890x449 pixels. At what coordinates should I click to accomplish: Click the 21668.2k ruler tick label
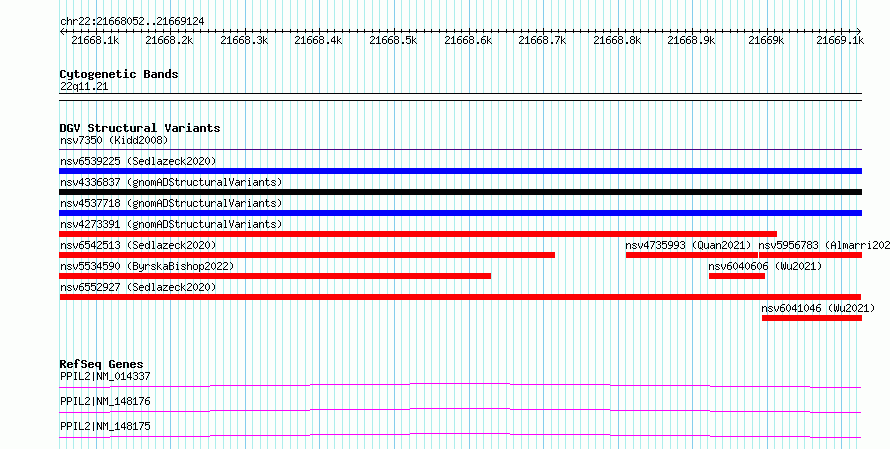tap(170, 40)
